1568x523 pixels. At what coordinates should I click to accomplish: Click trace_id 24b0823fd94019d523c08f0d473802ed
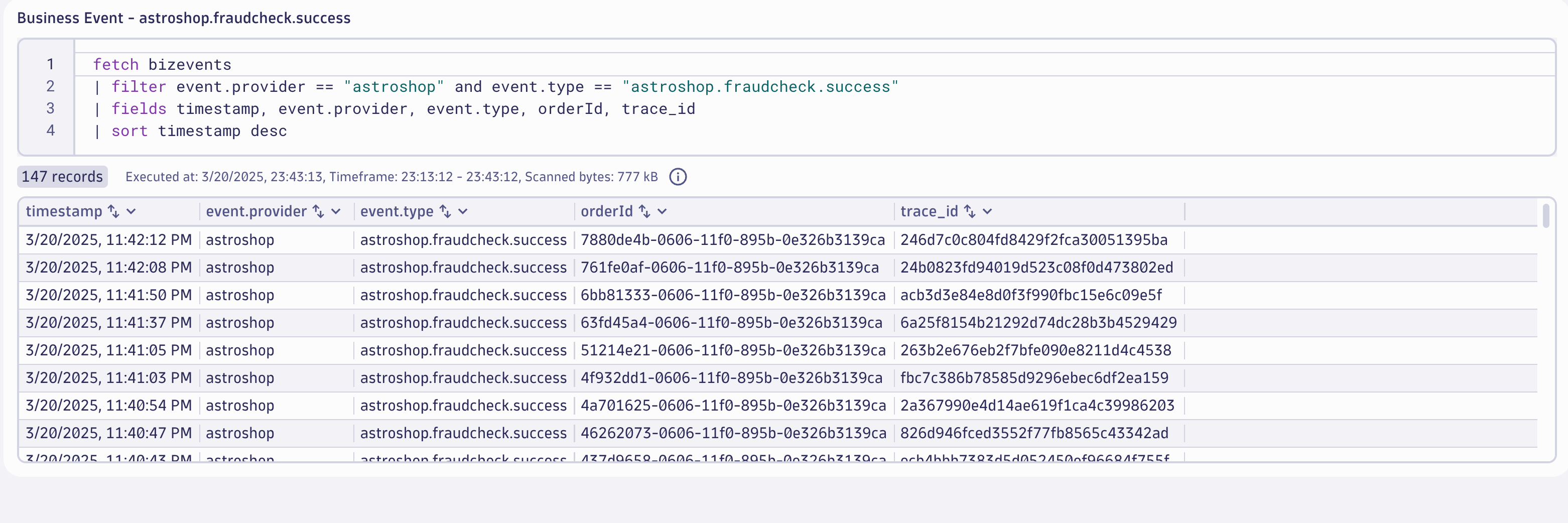[1036, 268]
